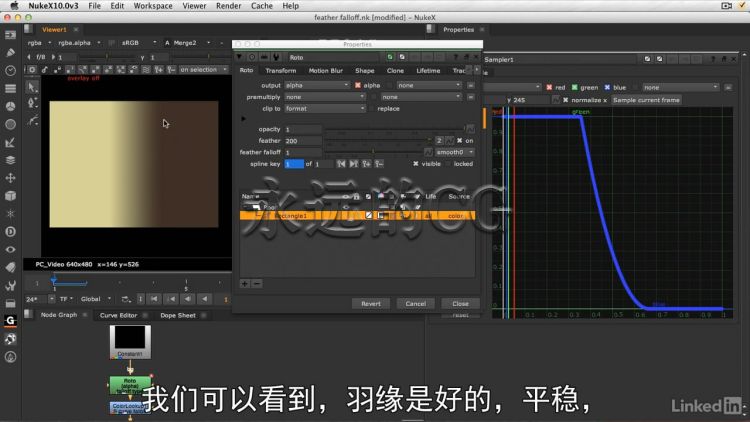This screenshot has width=750, height=422.
Task: Switch to the Motion Blur tab
Action: 325,70
